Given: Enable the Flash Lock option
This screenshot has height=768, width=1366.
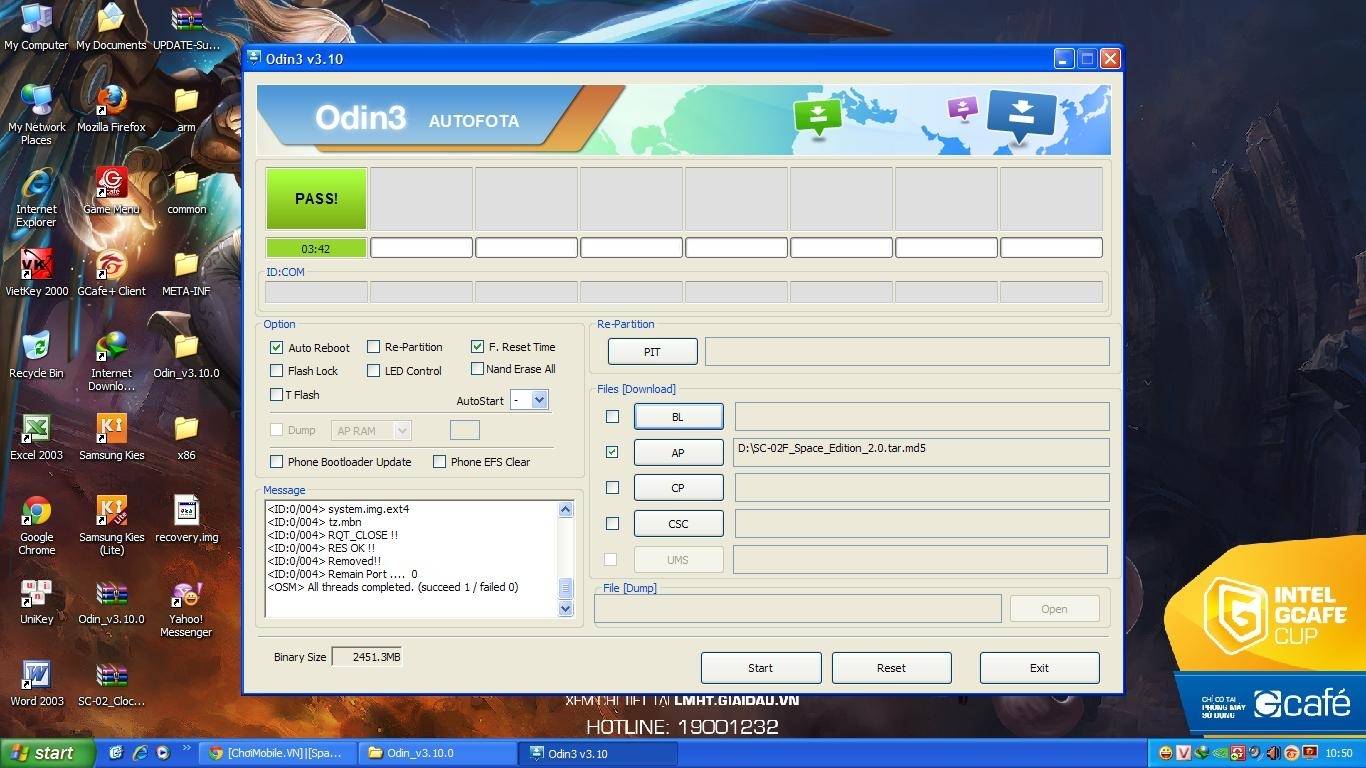Looking at the screenshot, I should (277, 371).
